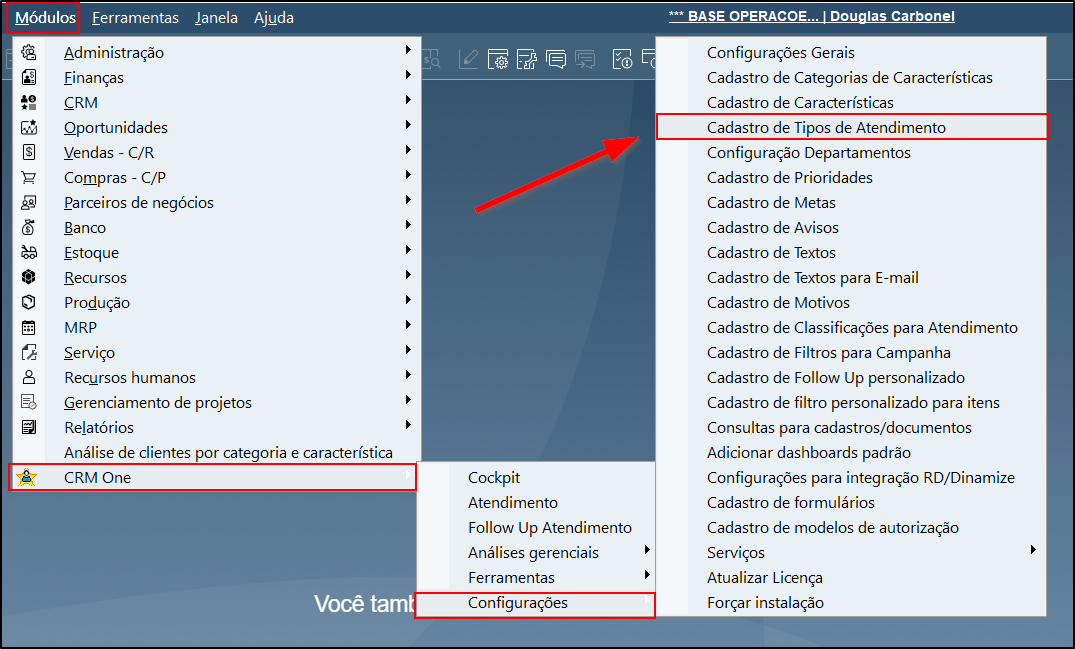This screenshot has height=649, width=1075.
Task: Click Atualizar Licença menu entry
Action: pyautogui.click(x=764, y=578)
